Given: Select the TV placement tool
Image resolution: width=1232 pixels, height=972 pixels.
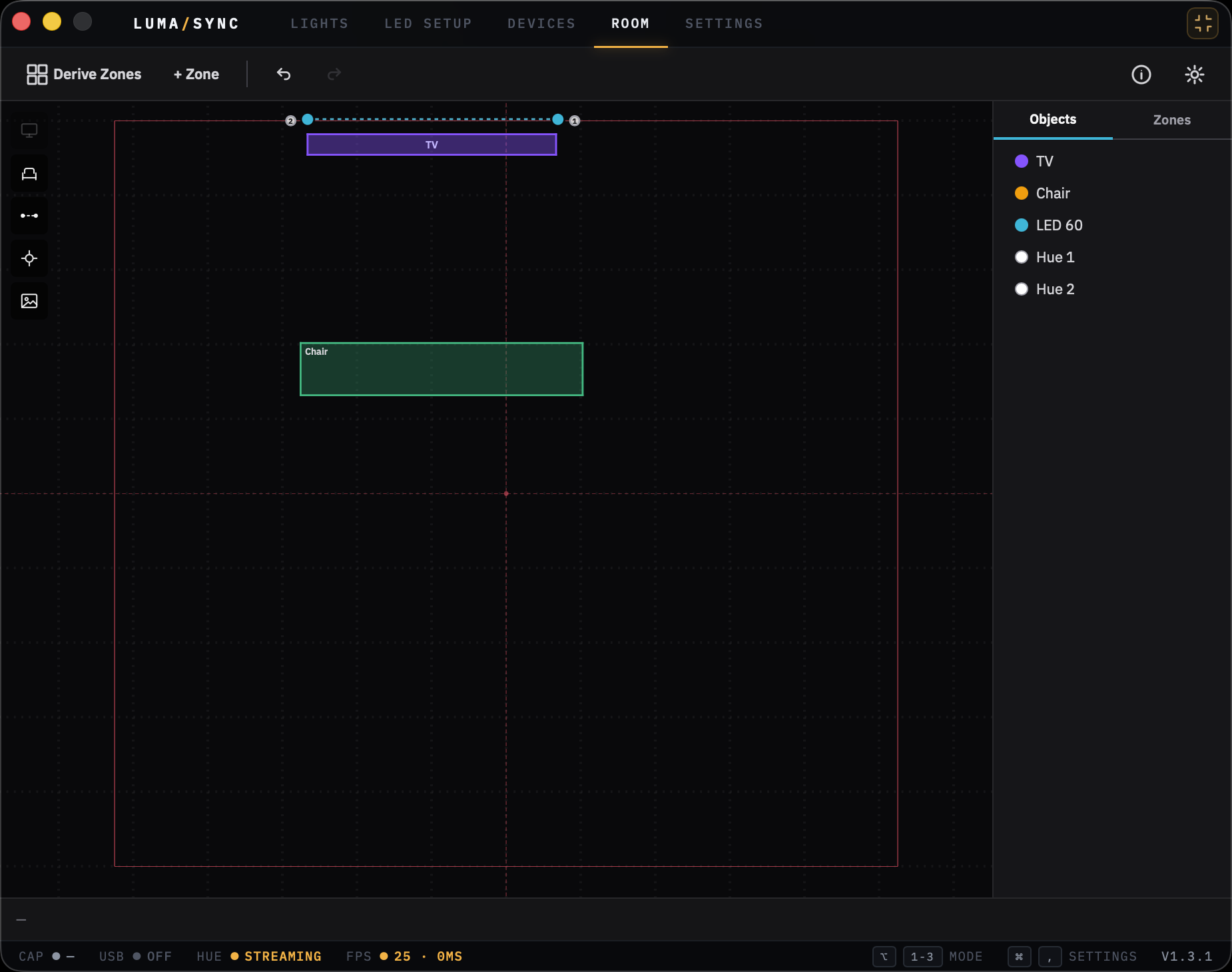Looking at the screenshot, I should tap(29, 130).
